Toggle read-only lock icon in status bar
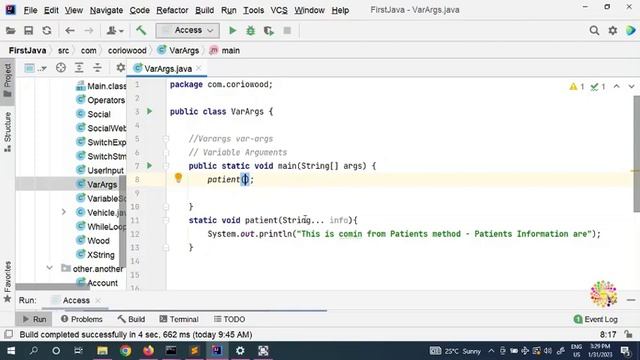640x360 pixels. click(629, 334)
